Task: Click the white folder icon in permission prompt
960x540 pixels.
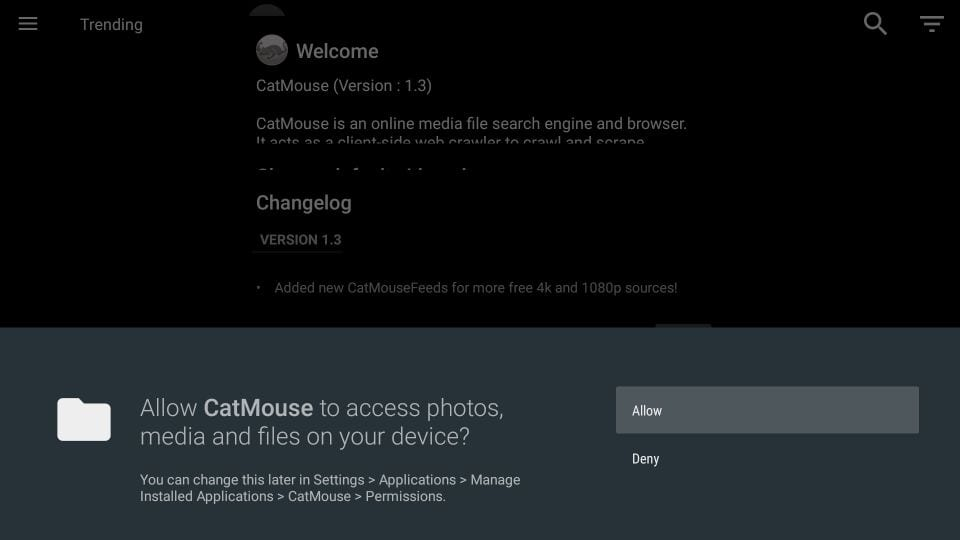Action: pos(84,419)
